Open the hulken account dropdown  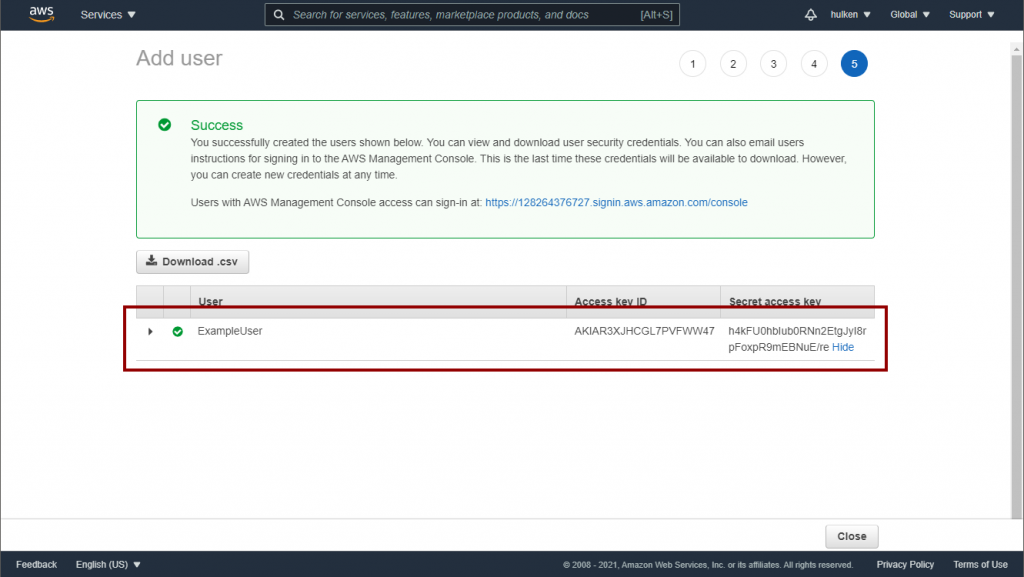click(x=851, y=15)
